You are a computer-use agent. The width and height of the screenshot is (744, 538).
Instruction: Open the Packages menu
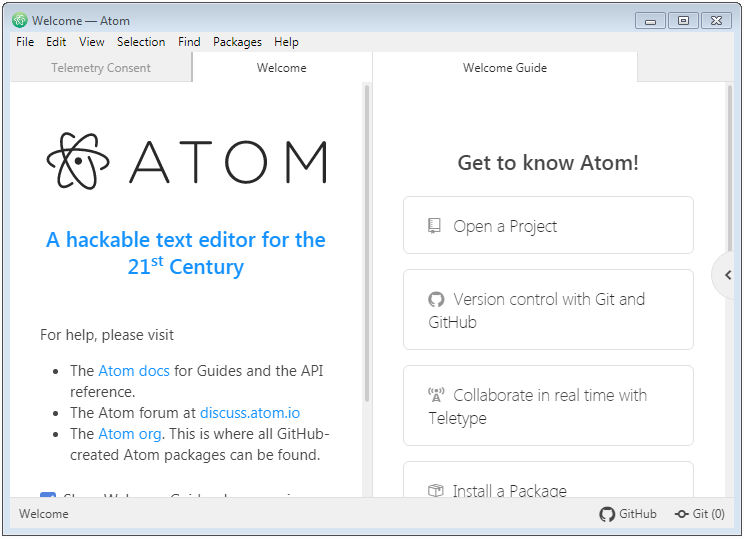(x=237, y=42)
